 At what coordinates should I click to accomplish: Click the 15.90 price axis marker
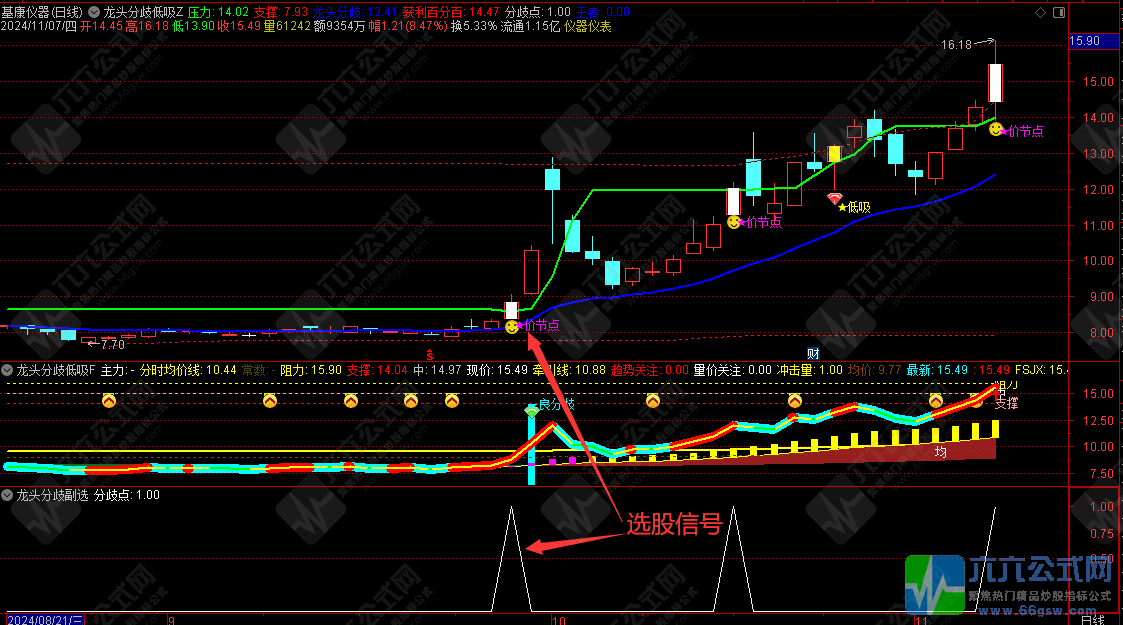click(x=1086, y=41)
